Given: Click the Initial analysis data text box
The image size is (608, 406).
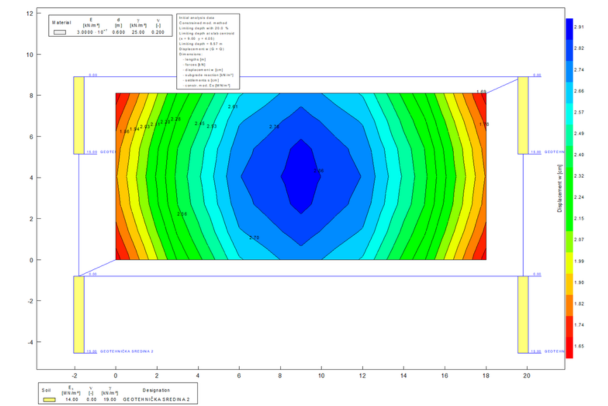Looking at the screenshot, I should click(208, 52).
